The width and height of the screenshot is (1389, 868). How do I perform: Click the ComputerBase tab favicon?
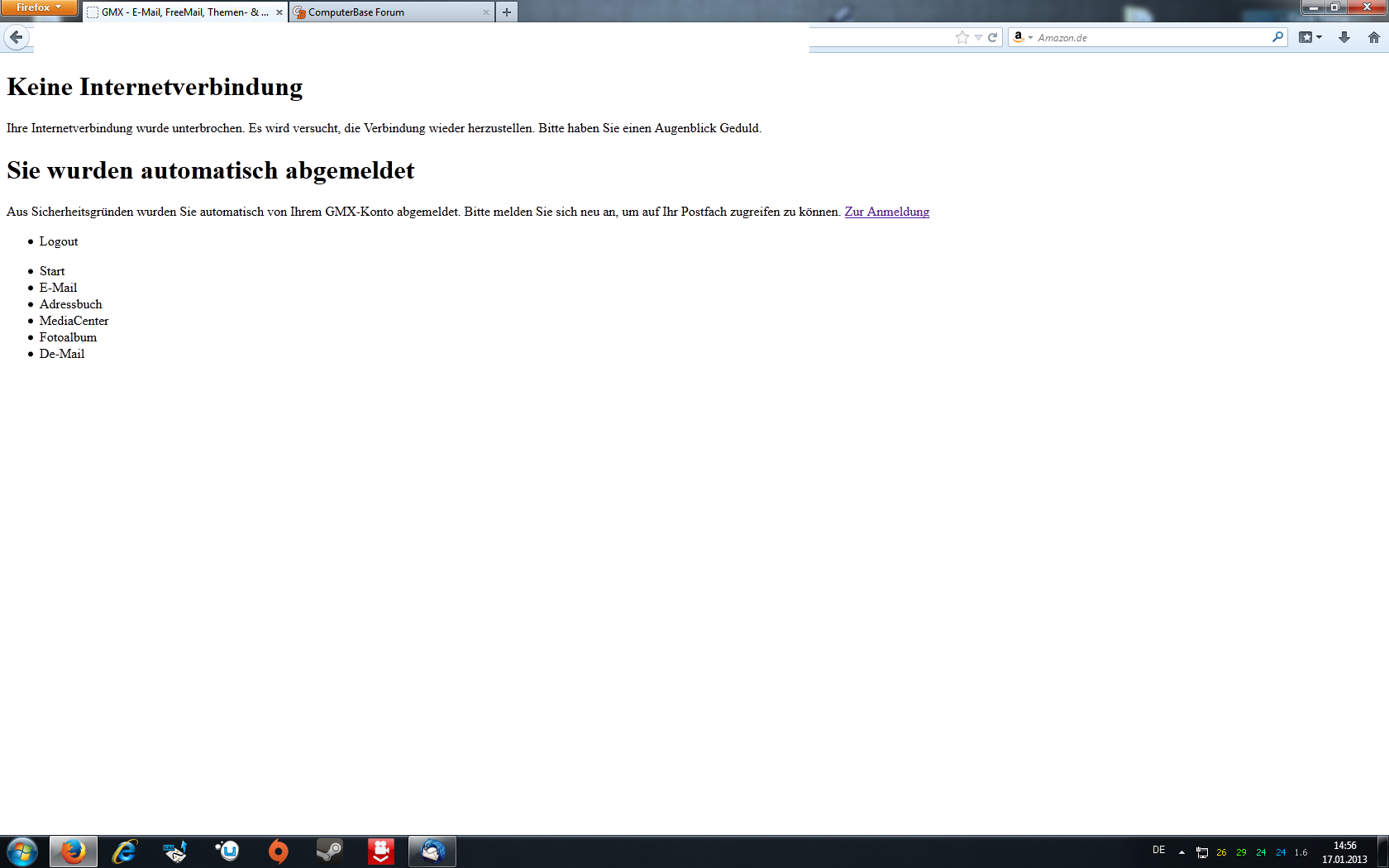pyautogui.click(x=300, y=12)
